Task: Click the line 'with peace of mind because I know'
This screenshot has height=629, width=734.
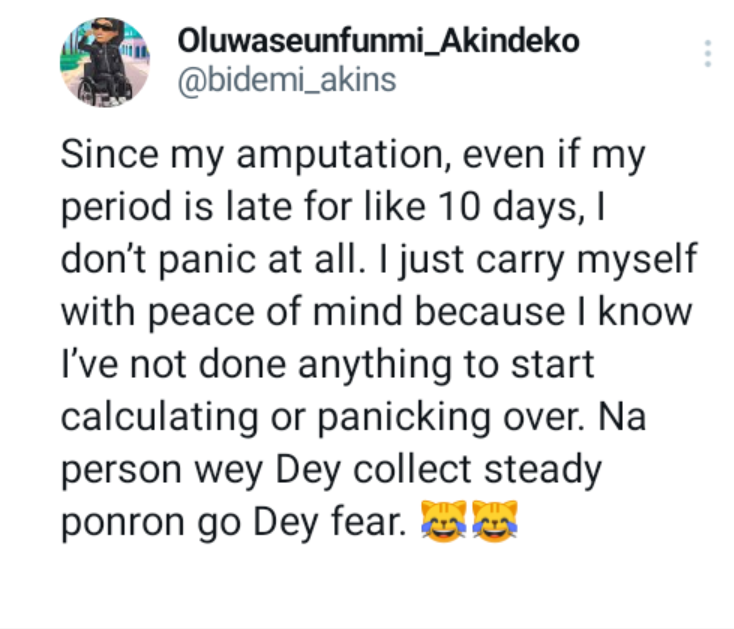Action: [376, 311]
